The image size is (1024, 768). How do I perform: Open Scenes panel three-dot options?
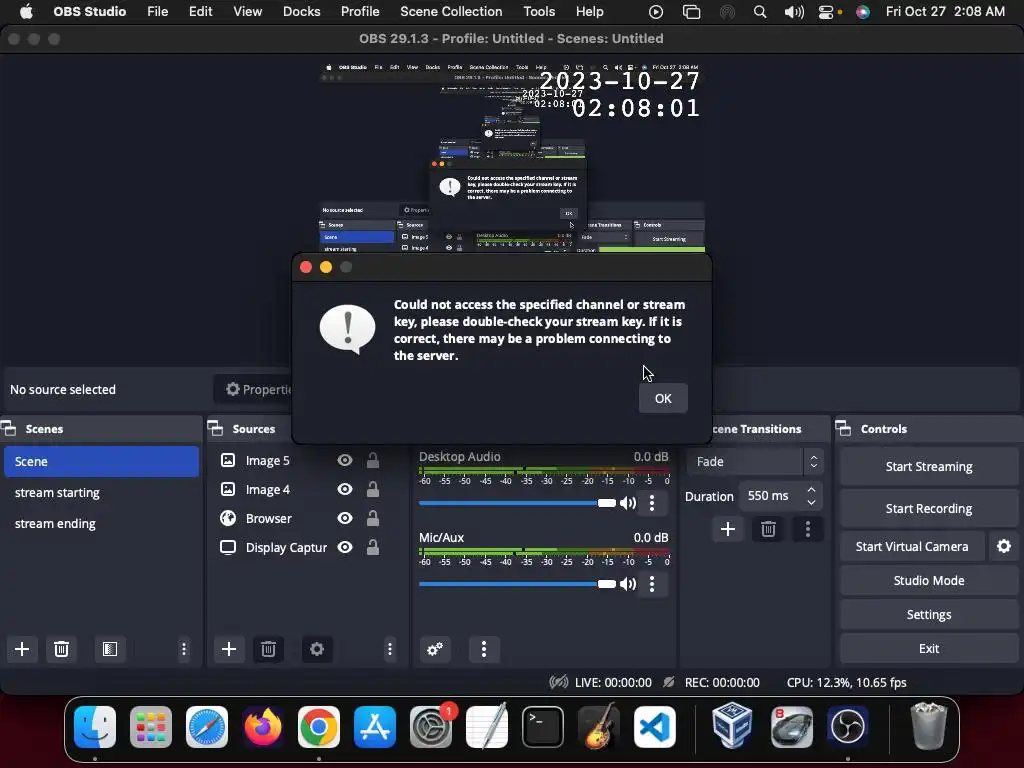[x=184, y=648]
